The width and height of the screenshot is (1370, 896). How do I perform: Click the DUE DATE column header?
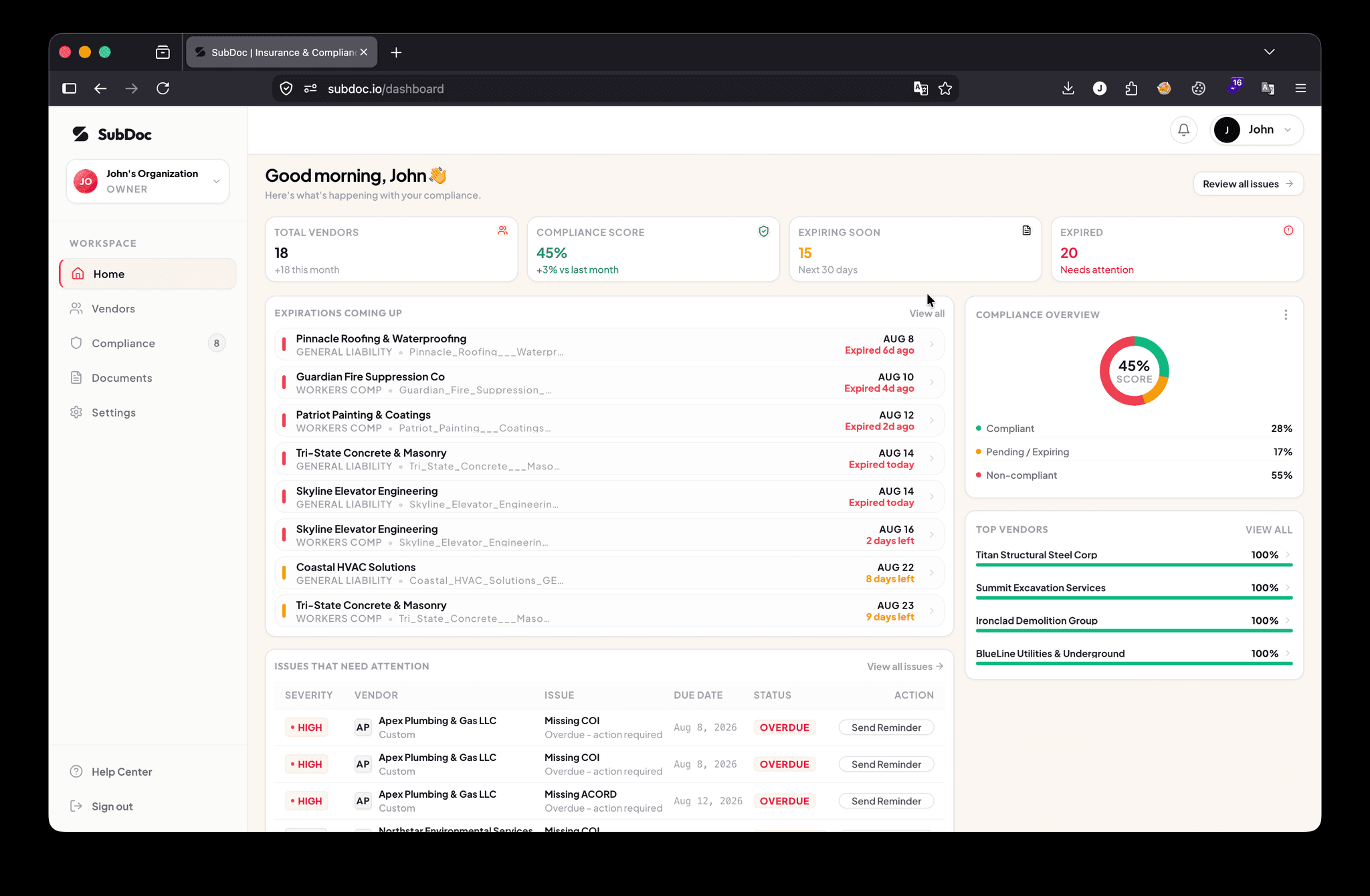[x=698, y=695]
